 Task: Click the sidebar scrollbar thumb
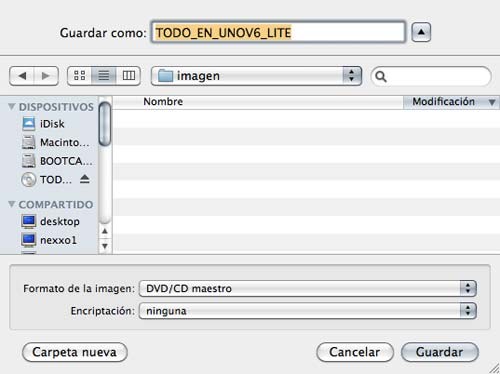105,124
